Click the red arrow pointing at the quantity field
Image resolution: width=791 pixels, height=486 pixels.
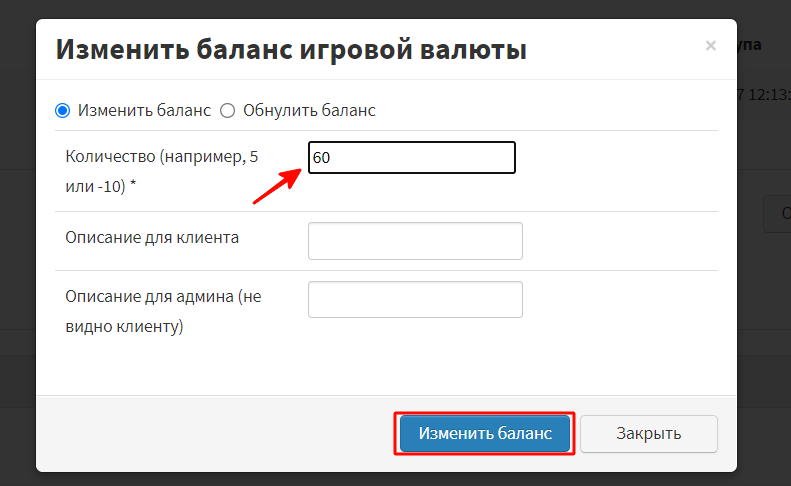[x=277, y=185]
